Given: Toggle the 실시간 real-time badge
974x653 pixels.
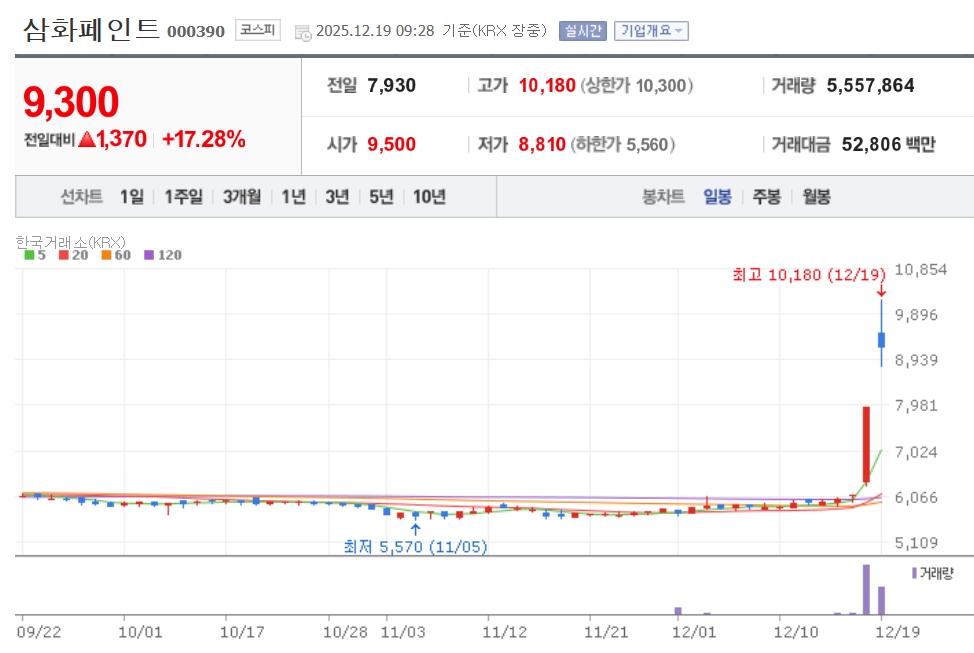Looking at the screenshot, I should (x=582, y=30).
